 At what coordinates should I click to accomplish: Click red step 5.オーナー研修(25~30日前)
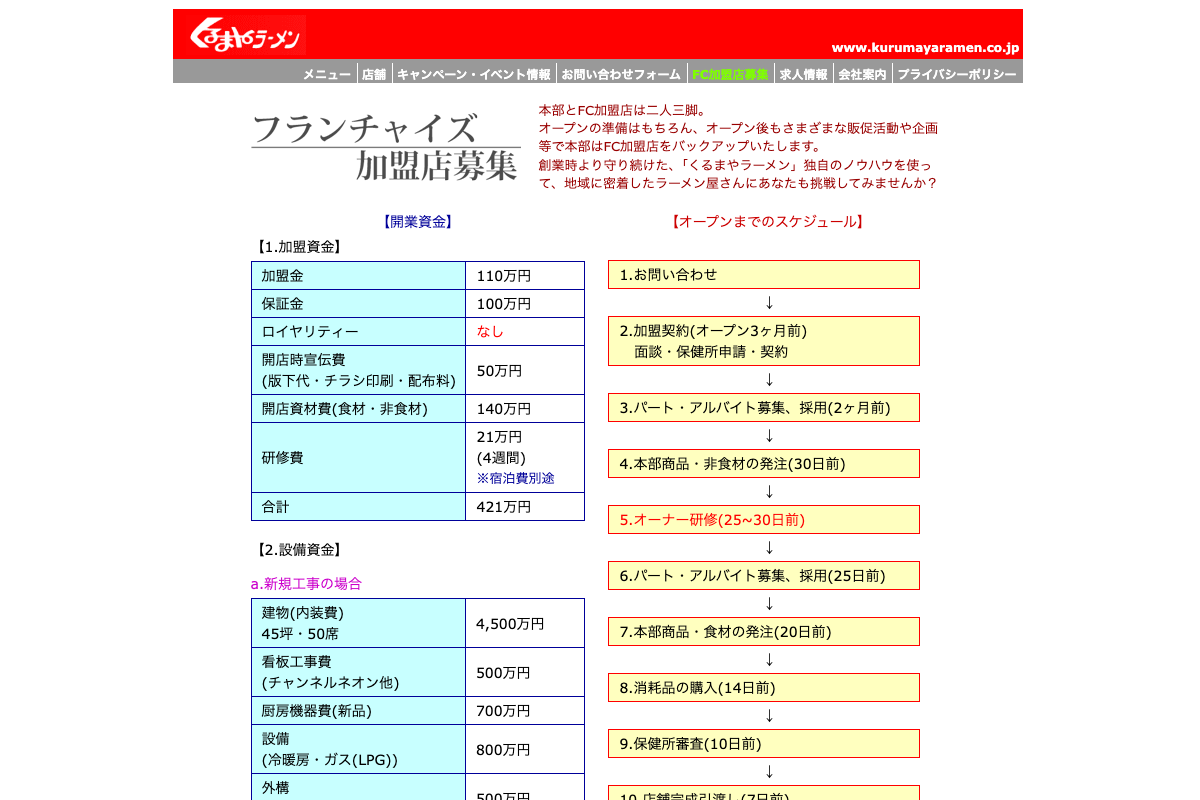pyautogui.click(x=764, y=520)
